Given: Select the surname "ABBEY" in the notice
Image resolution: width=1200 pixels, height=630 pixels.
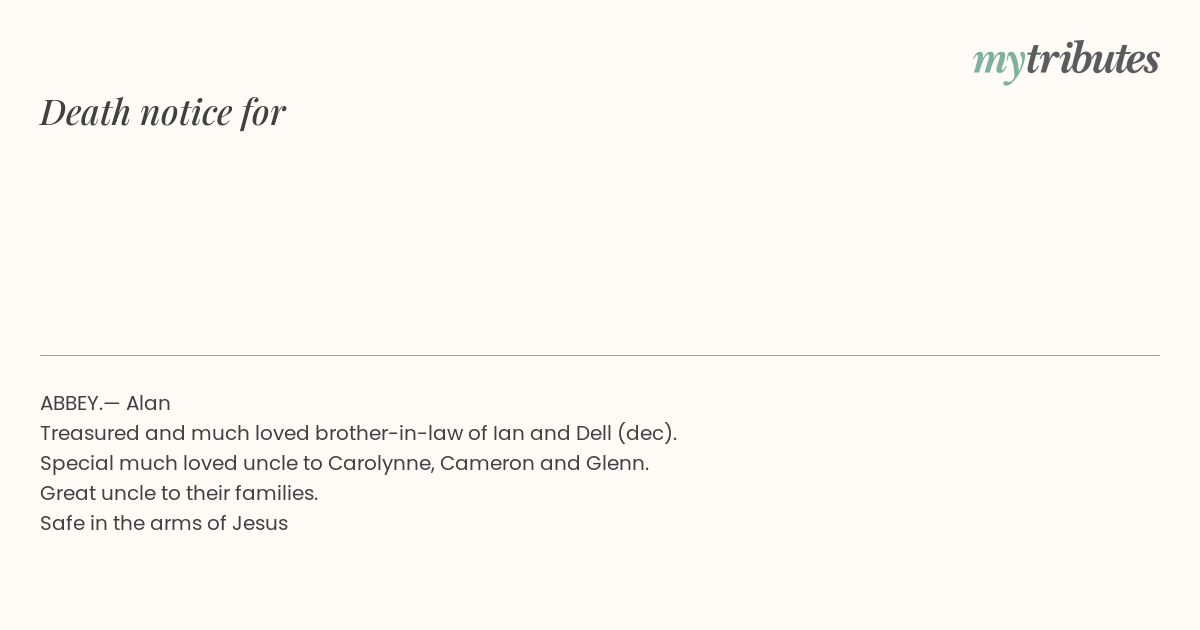Looking at the screenshot, I should click(x=69, y=403).
